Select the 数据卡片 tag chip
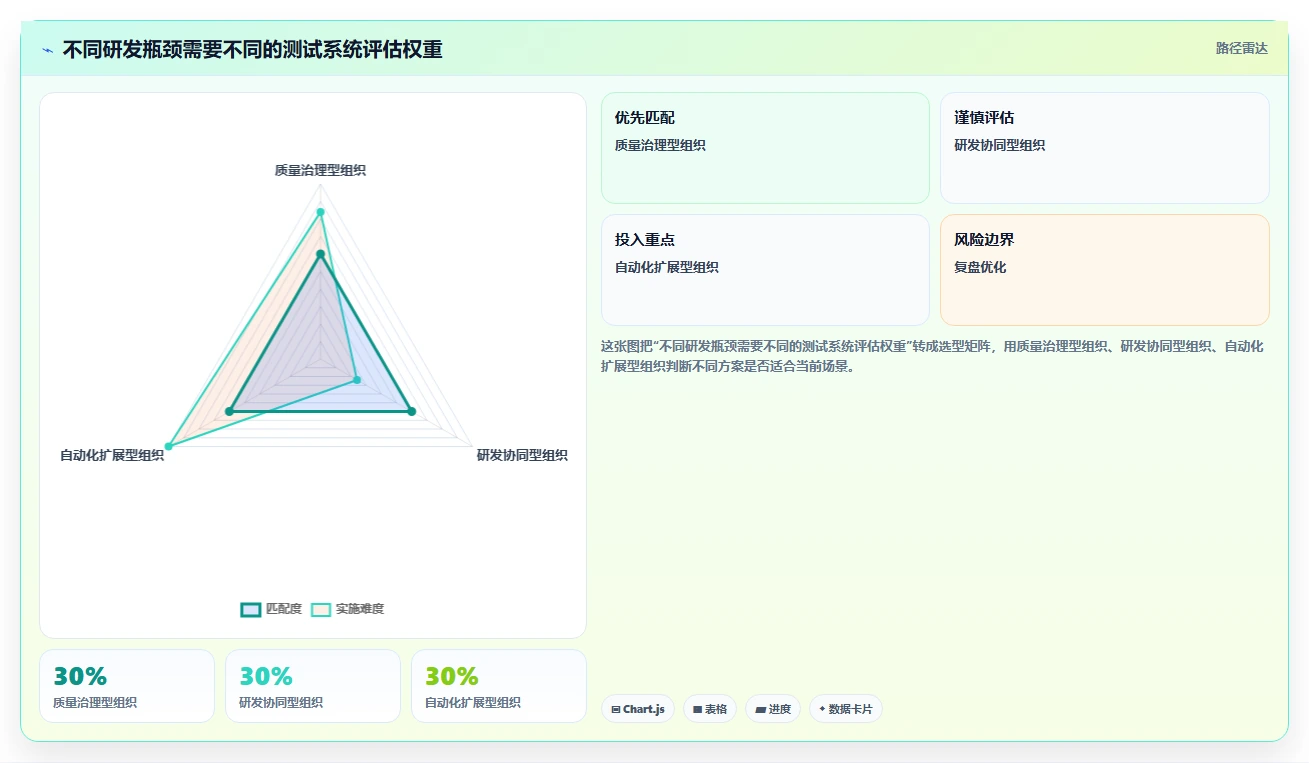 [x=846, y=709]
